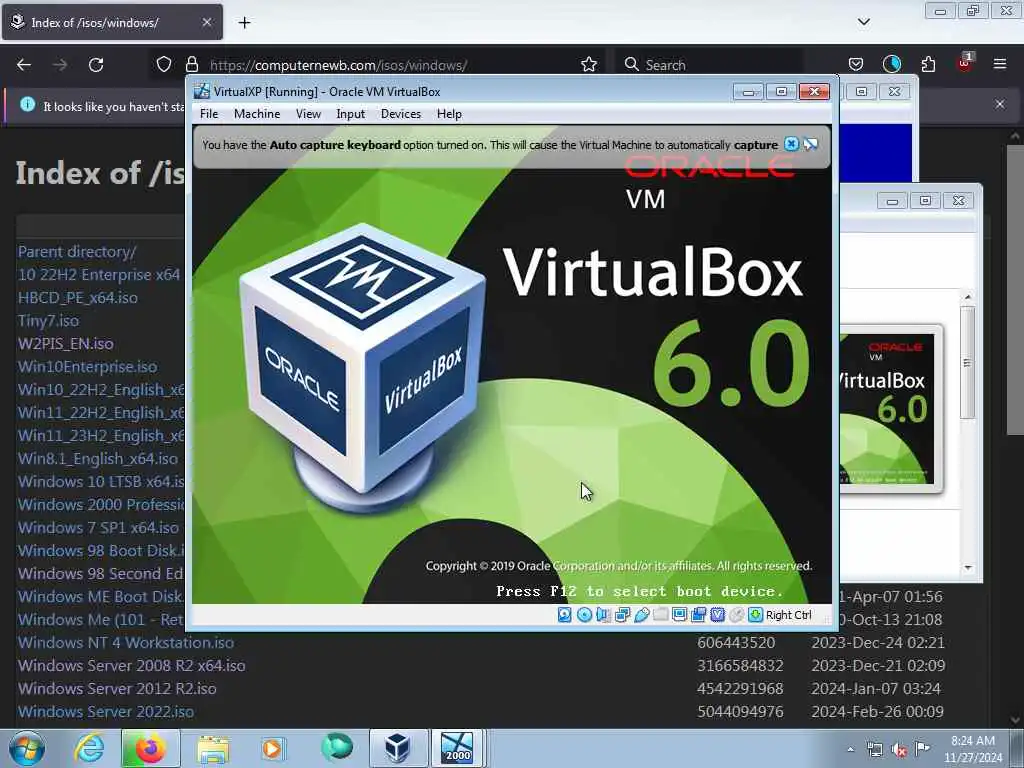The height and width of the screenshot is (768, 1024).
Task: Click the blue circular extension icon
Action: click(891, 64)
